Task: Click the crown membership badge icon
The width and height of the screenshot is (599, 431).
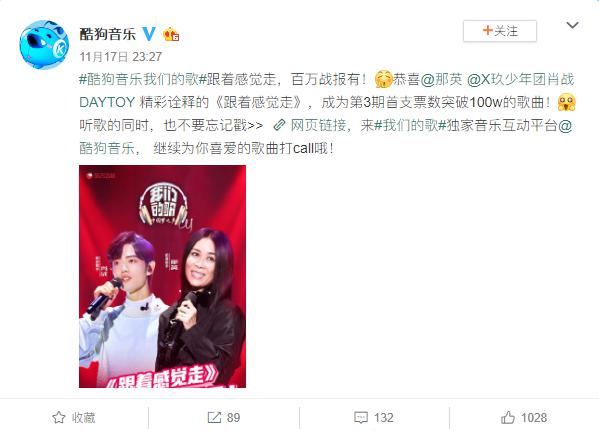Action: [171, 34]
